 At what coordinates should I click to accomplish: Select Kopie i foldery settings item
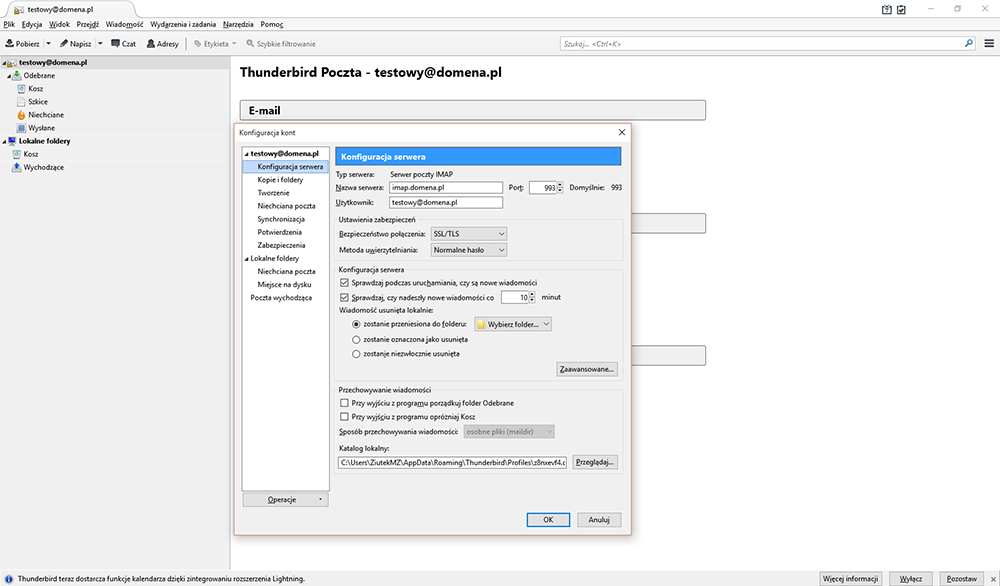click(280, 180)
